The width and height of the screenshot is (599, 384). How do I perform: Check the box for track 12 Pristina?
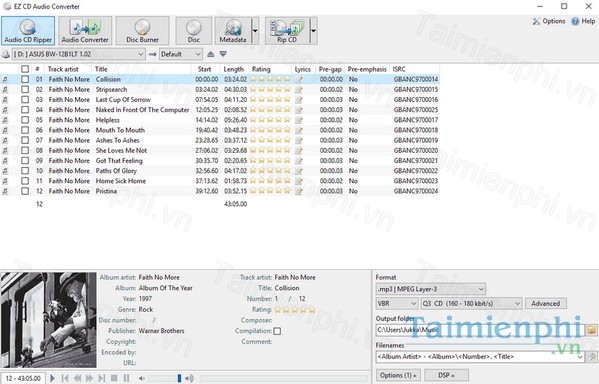(25, 191)
